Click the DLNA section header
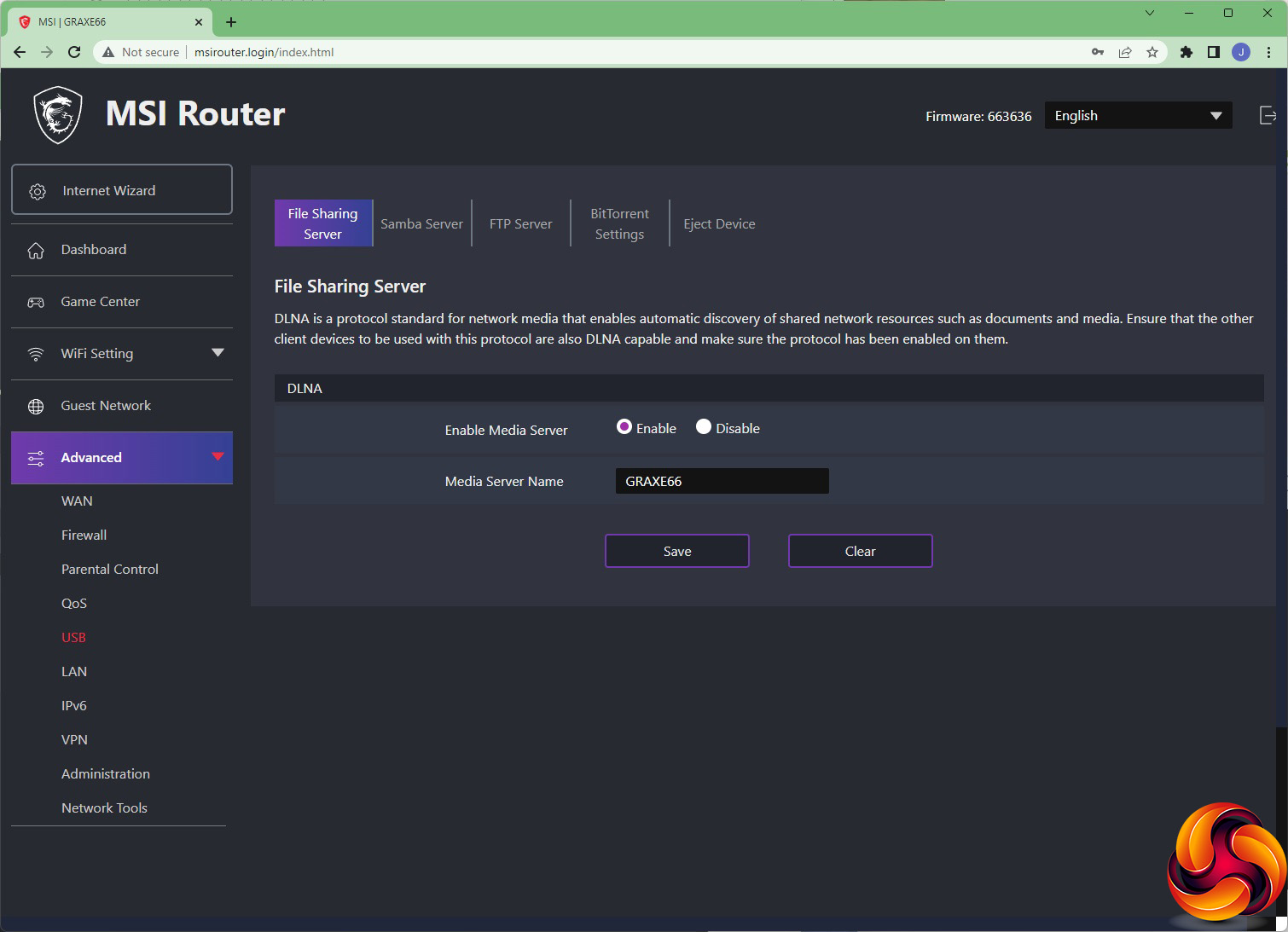1288x932 pixels. [769, 388]
